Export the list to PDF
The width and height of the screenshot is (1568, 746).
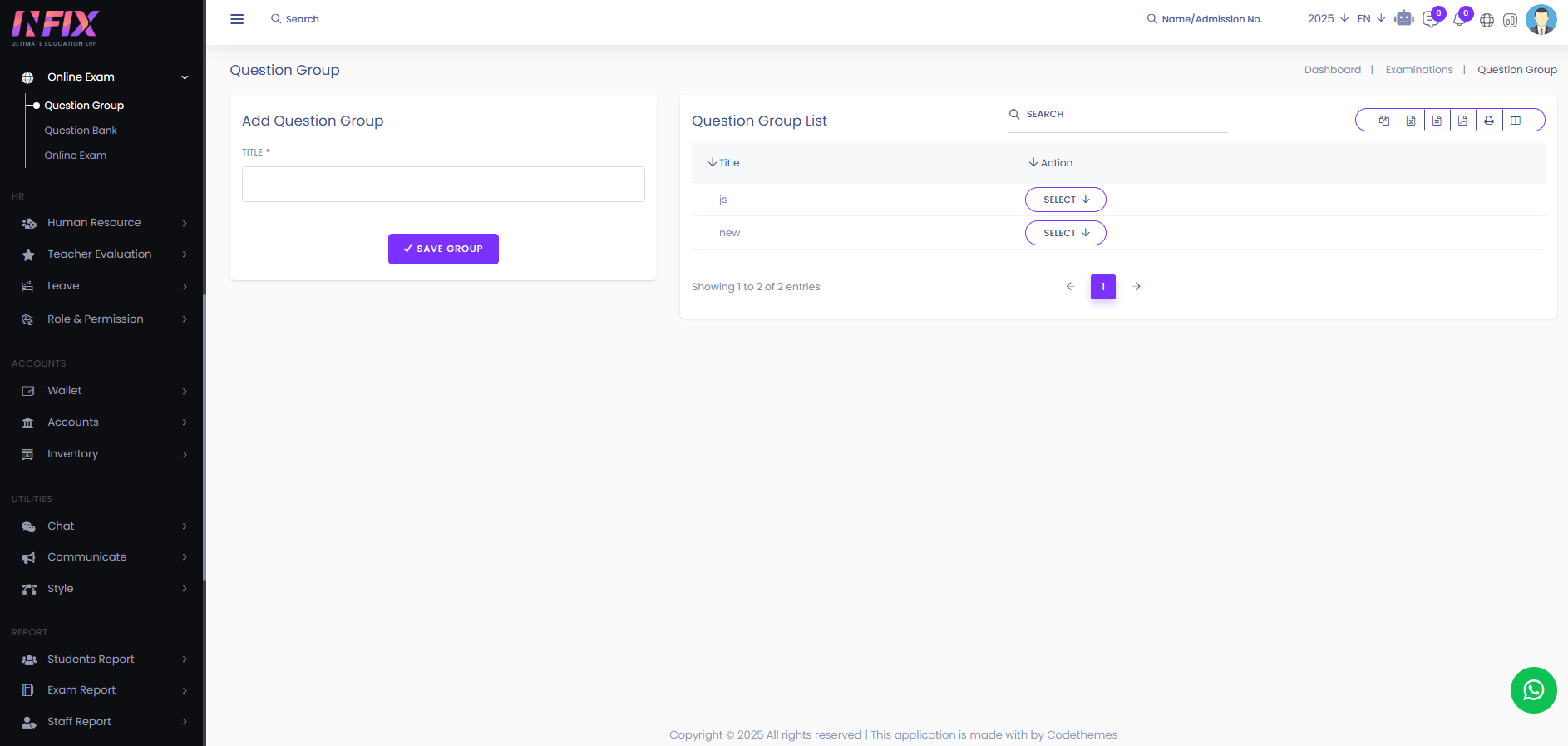pos(1462,121)
